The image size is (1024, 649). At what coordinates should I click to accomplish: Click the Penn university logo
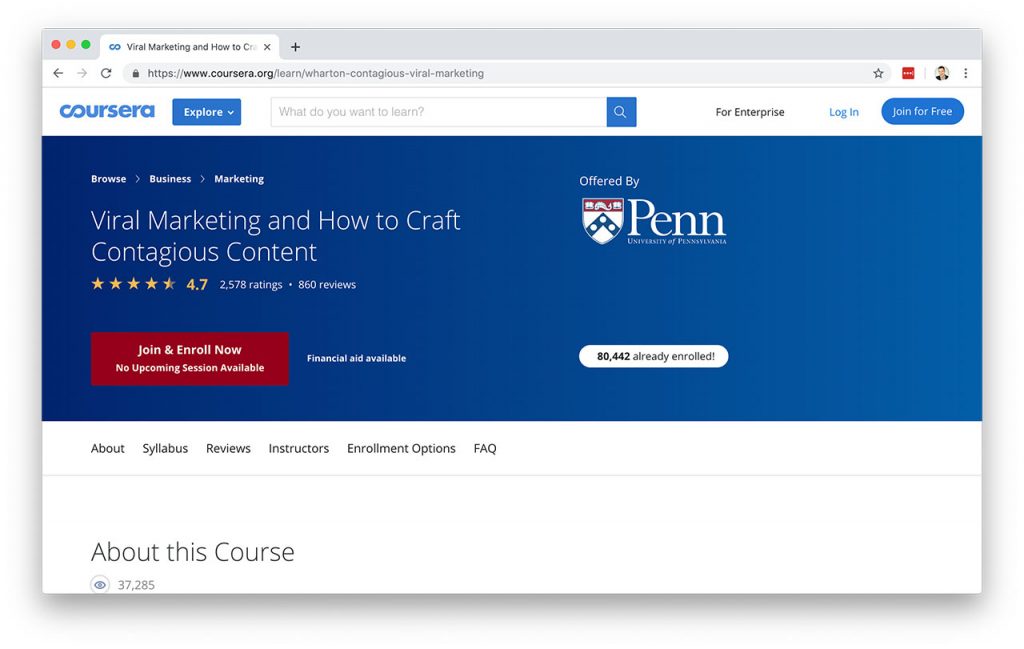coord(654,221)
